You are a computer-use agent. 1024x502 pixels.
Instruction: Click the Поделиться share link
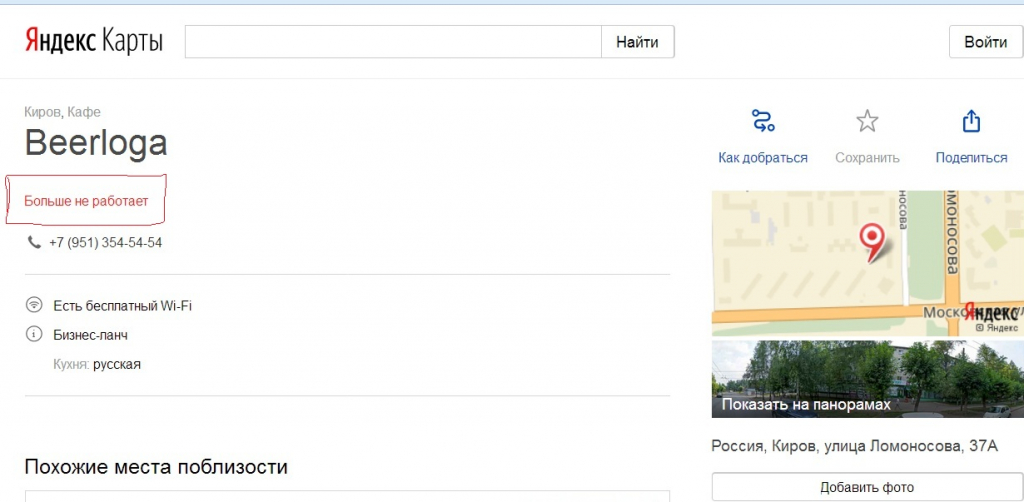[971, 158]
